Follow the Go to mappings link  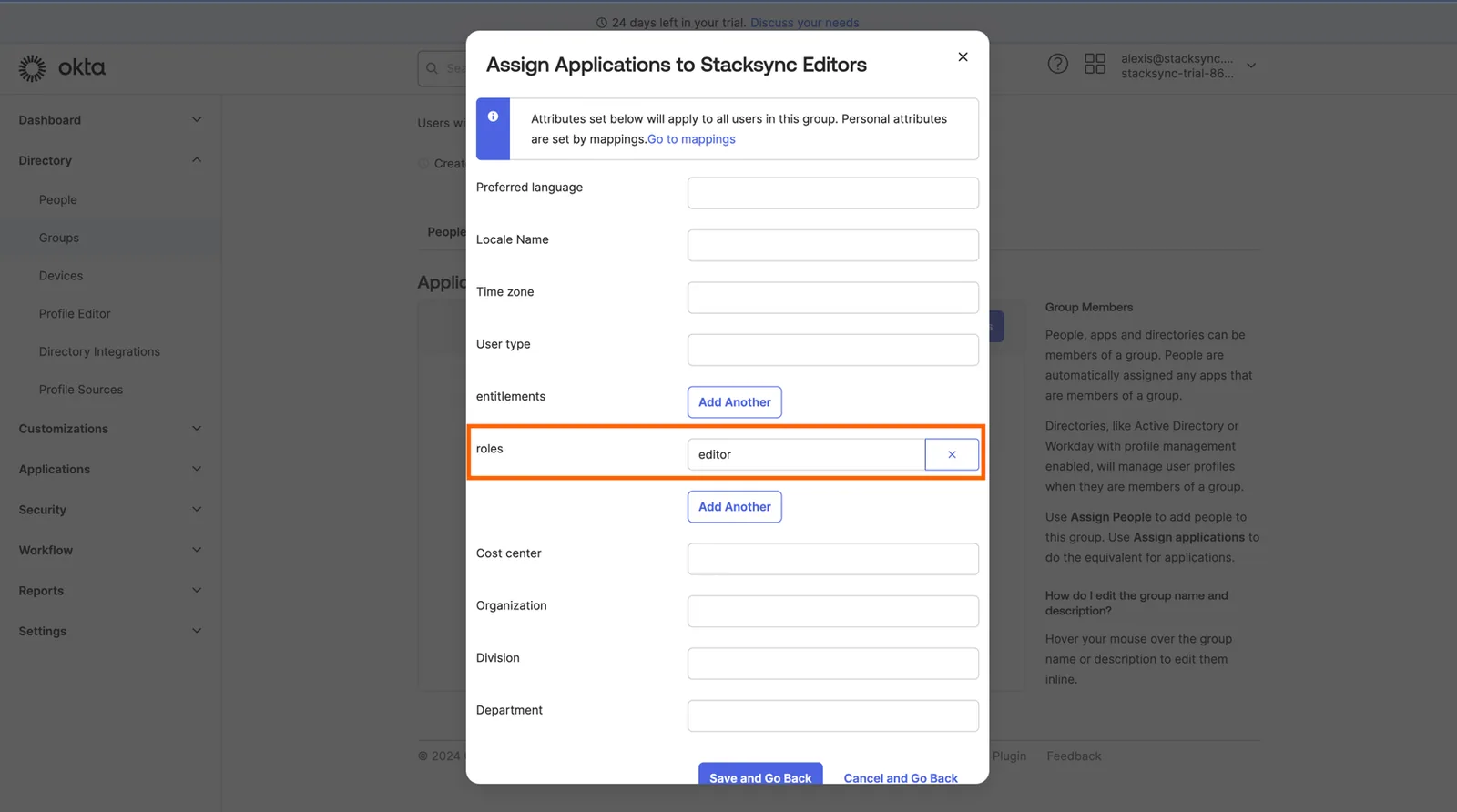coord(691,139)
